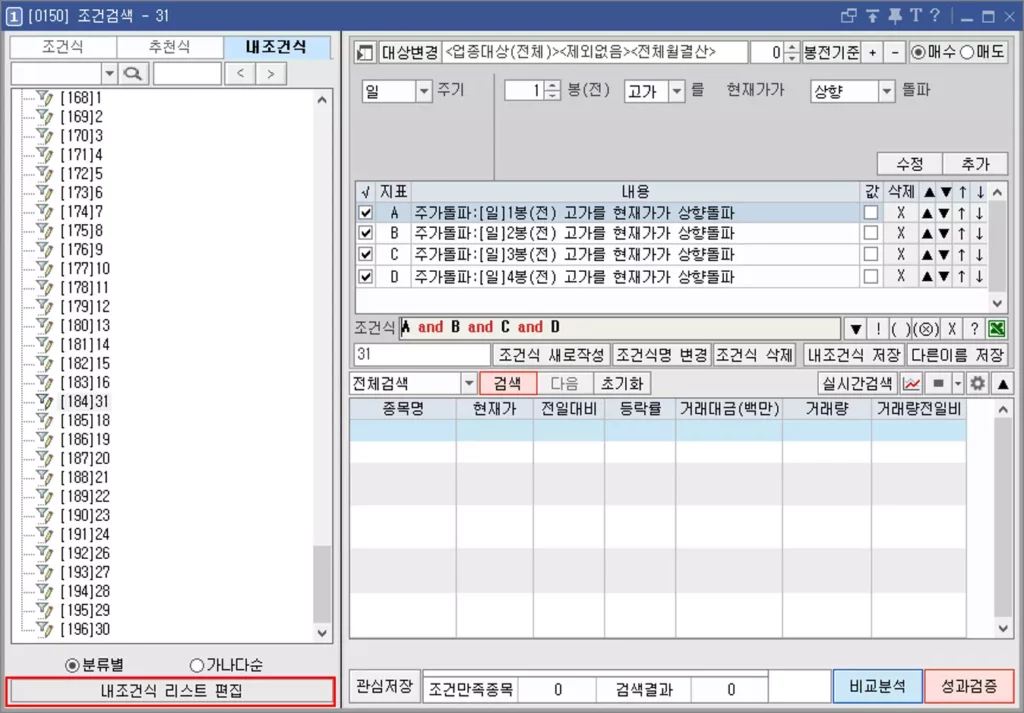
Task: Click thin down arrow on condition D row
Action: (x=980, y=276)
